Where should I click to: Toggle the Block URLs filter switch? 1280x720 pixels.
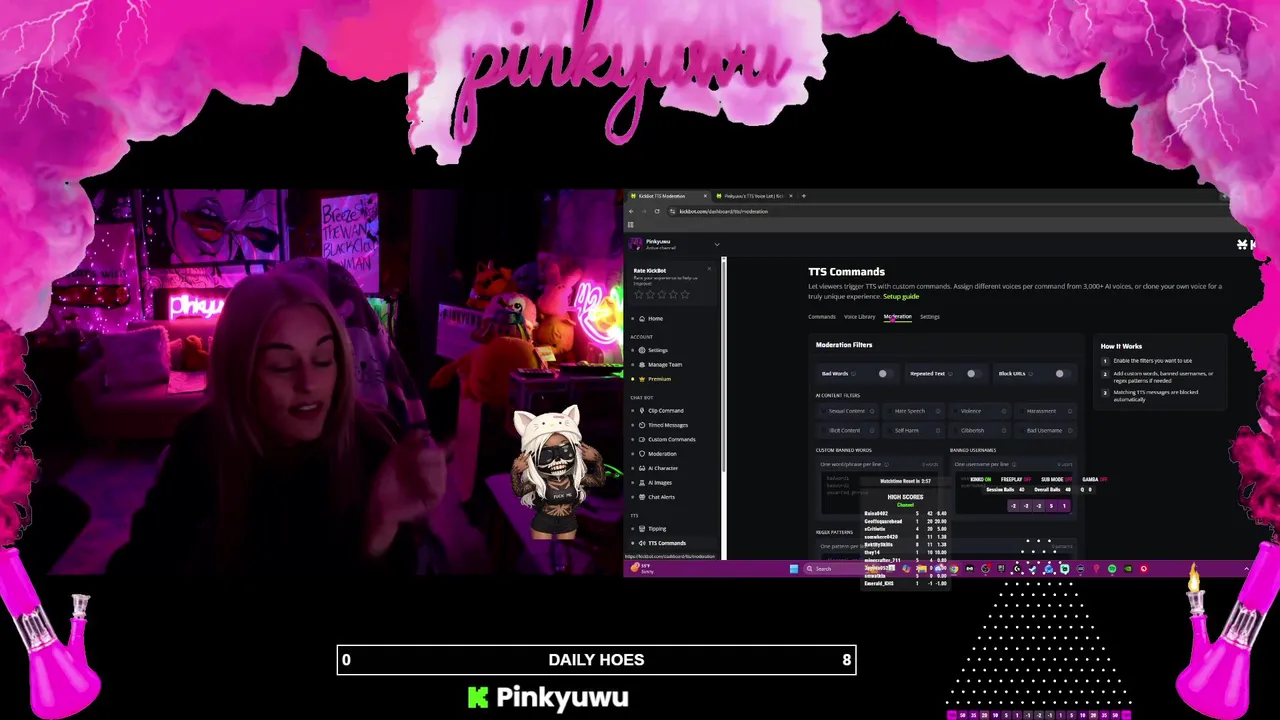point(1062,374)
